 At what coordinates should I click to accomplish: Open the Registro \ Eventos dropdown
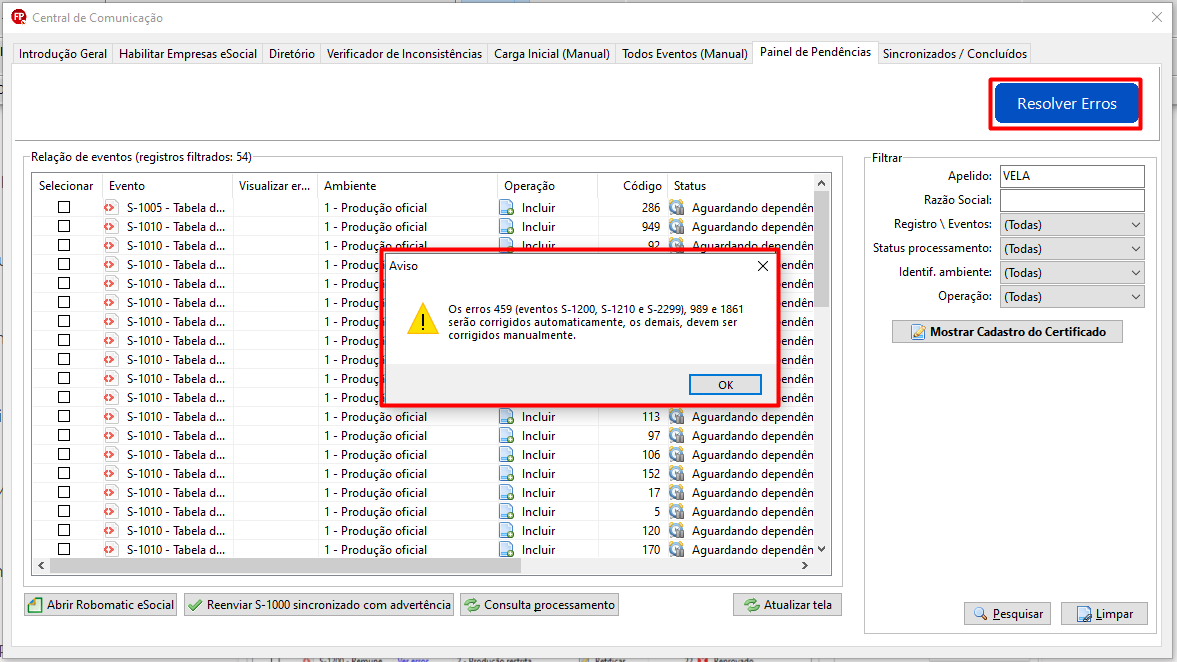coord(1072,224)
